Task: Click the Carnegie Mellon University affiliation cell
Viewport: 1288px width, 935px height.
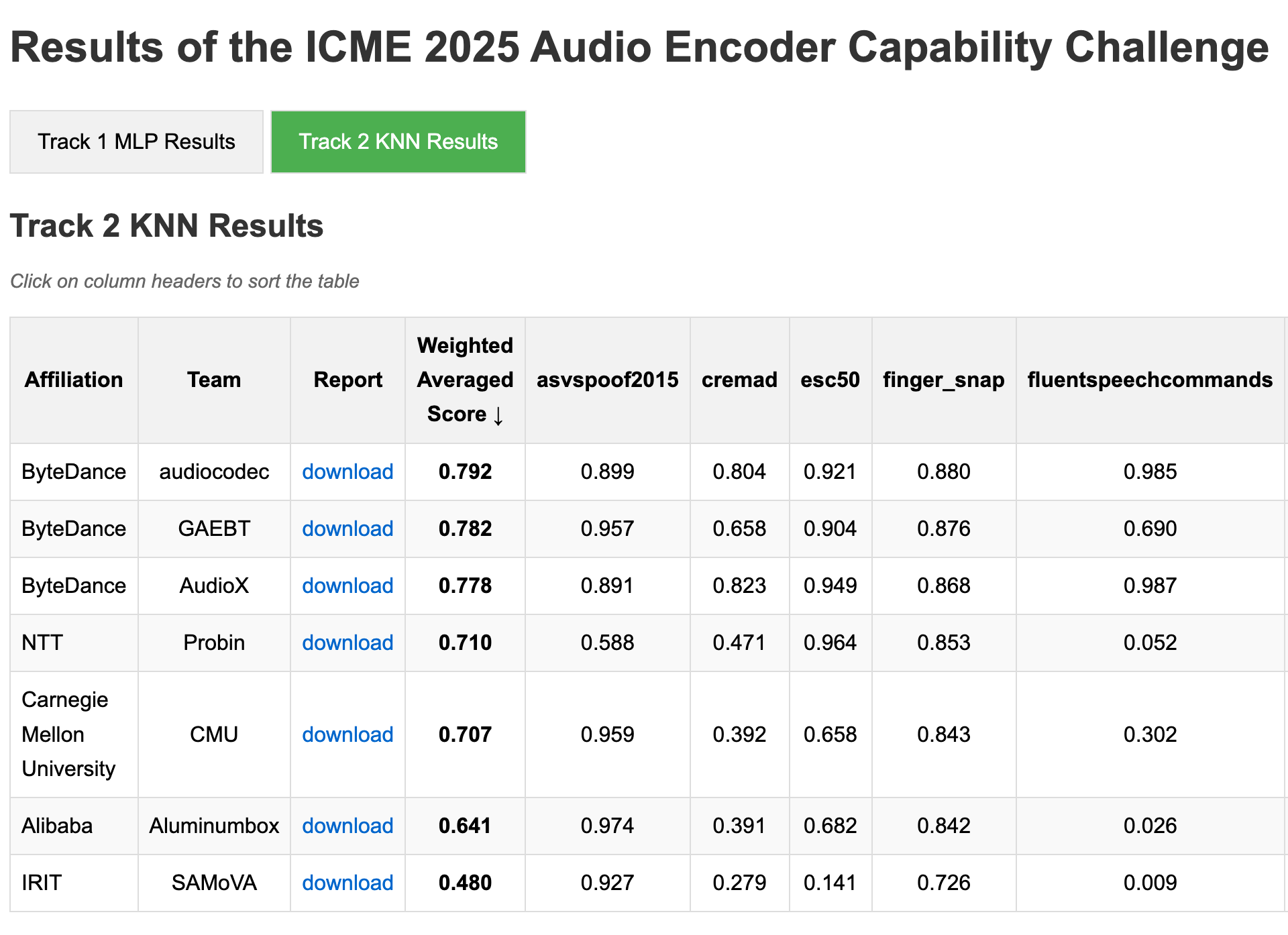Action: (68, 734)
